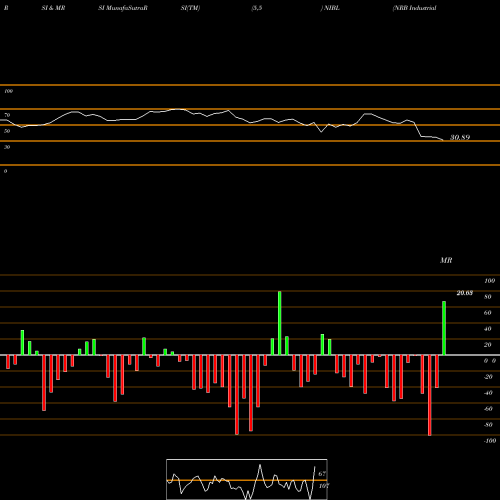The width and height of the screenshot is (500, 500).
Task: Click the '100' label on the RSI axis
Action: point(9,91)
